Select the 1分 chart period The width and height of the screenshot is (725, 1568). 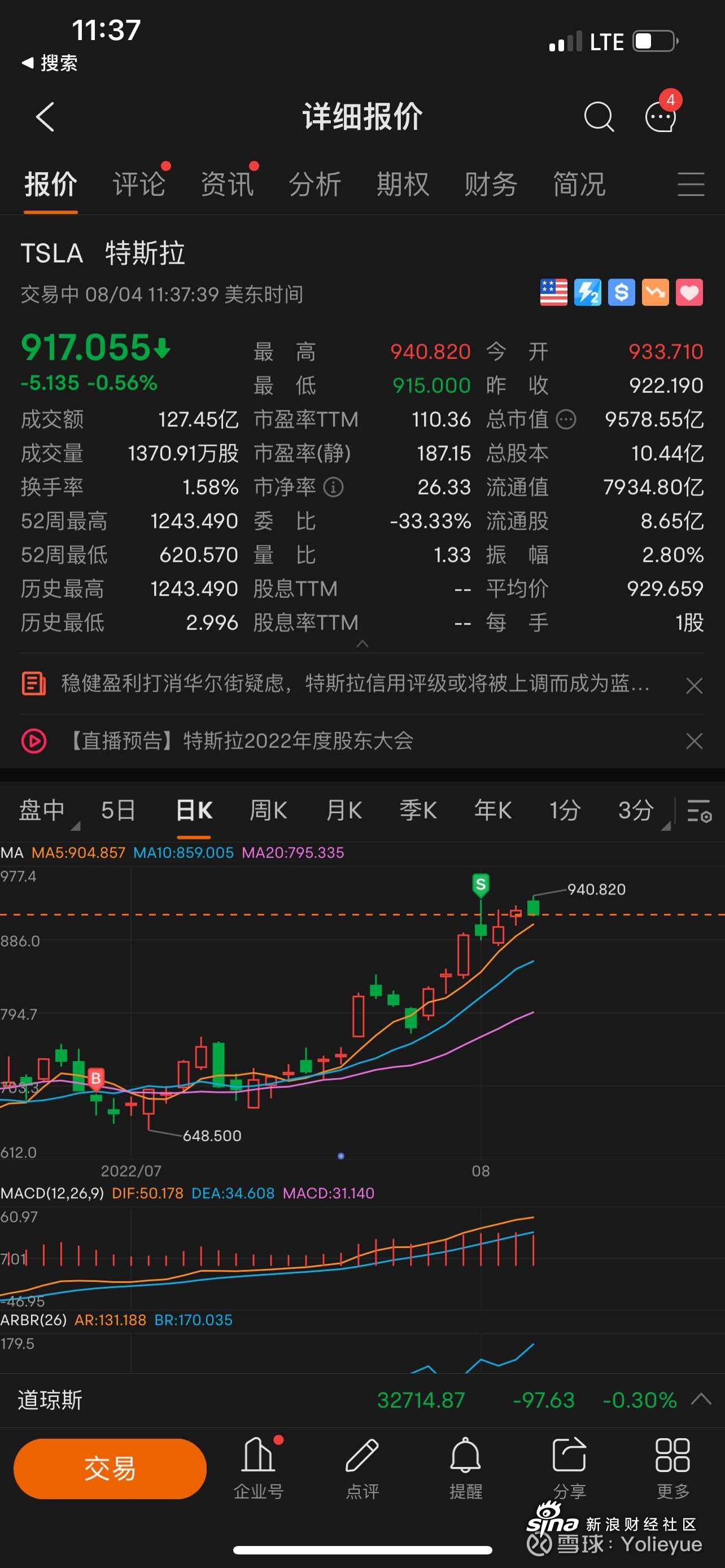click(x=565, y=811)
